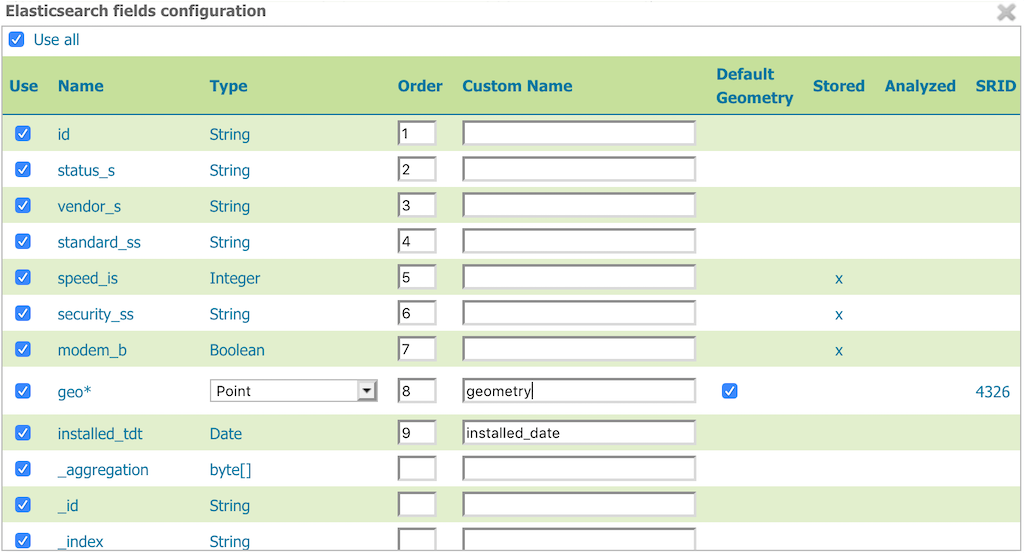Viewport: 1024px width, 553px height.
Task: Toggle the 'Use all' checkbox
Action: 16,40
